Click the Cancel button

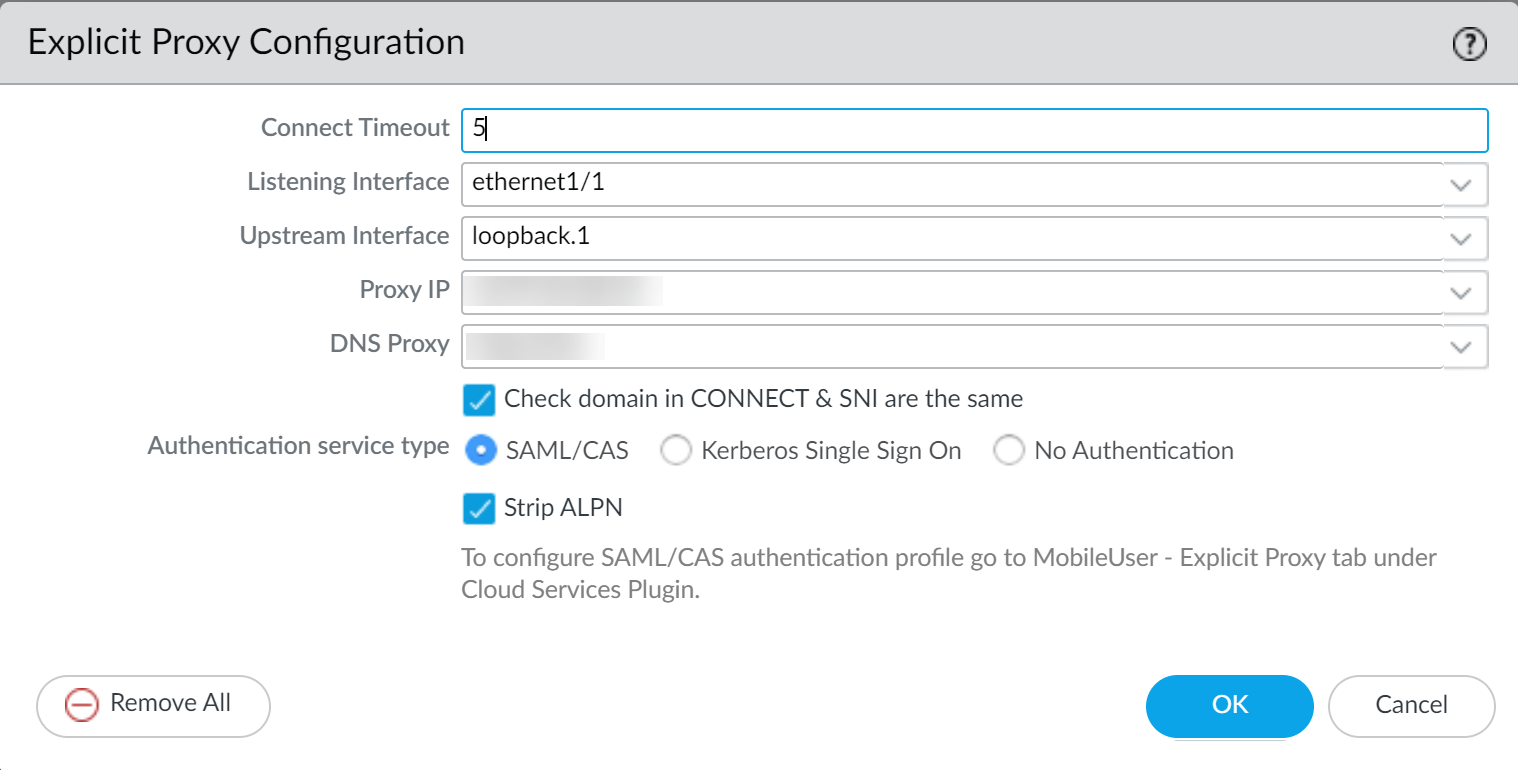1411,705
